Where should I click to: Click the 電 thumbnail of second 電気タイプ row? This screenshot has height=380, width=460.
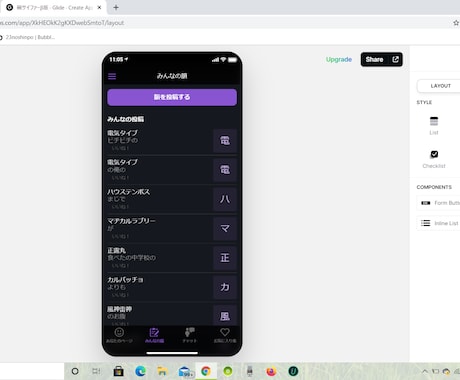225,170
